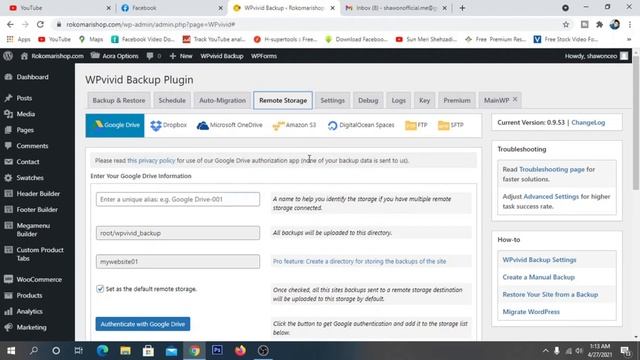This screenshot has width=640, height=360.
Task: Toggle Set as default remote storage checkbox
Action: pos(100,289)
